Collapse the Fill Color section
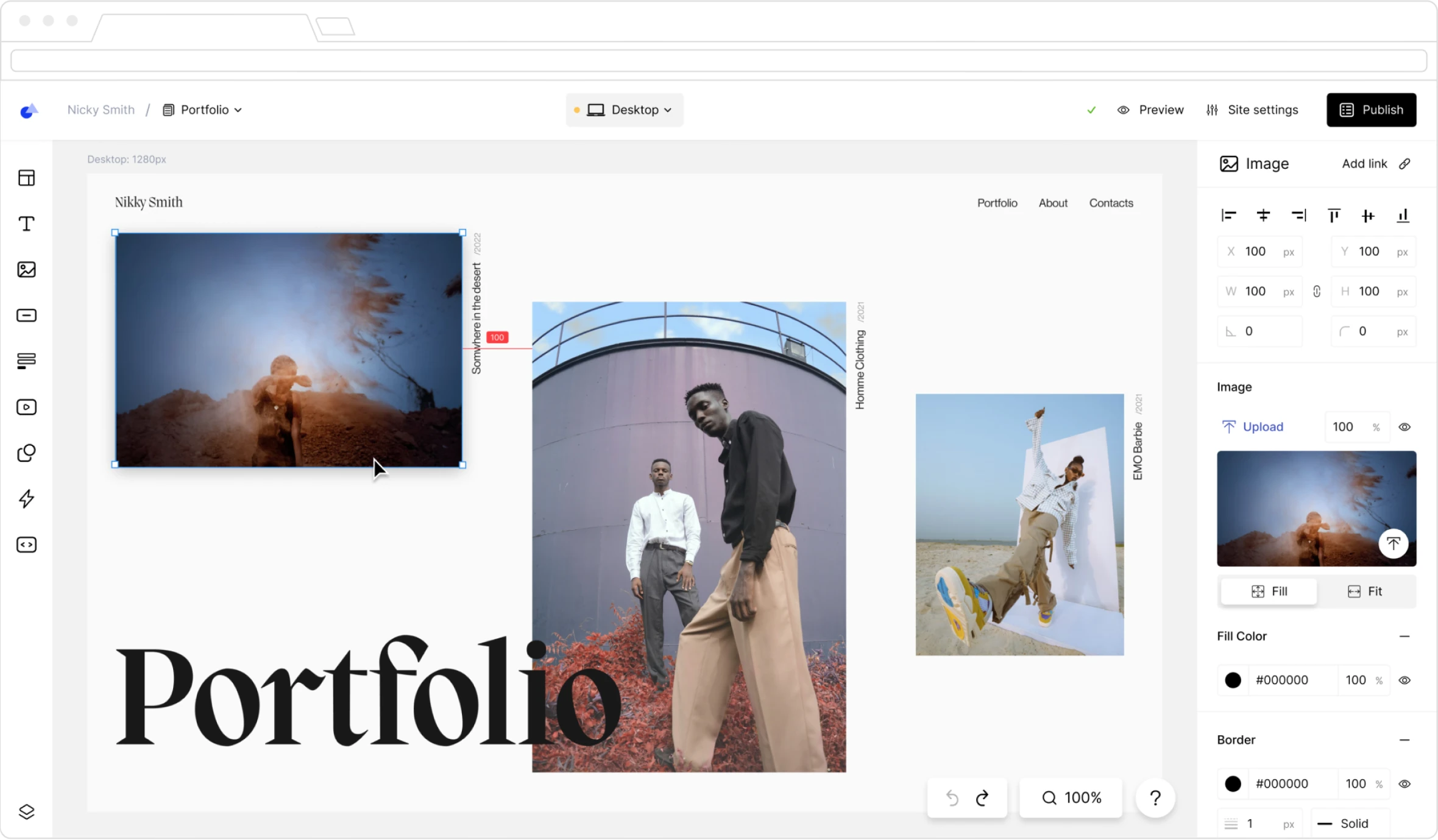 [x=1406, y=636]
